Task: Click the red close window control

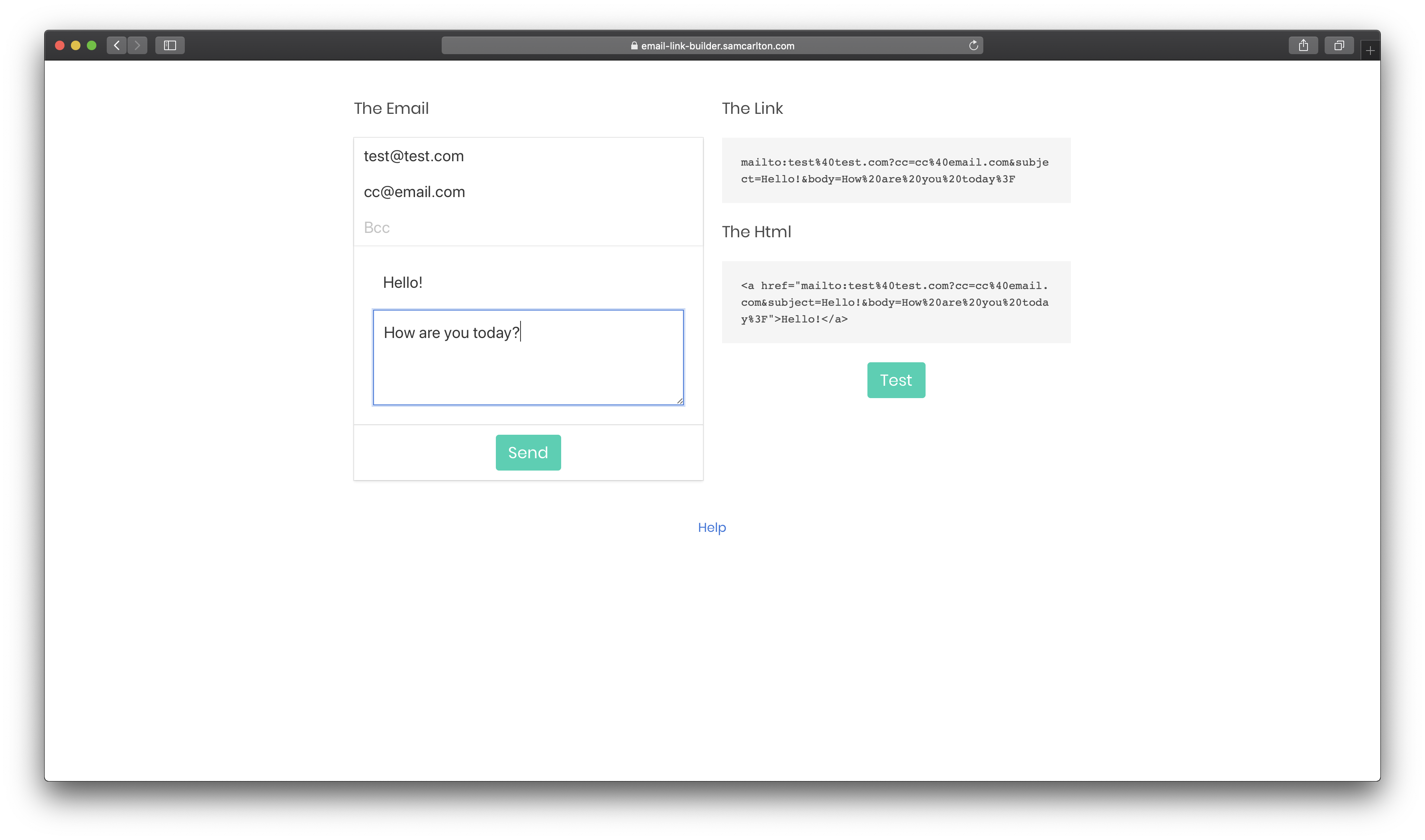Action: click(59, 45)
